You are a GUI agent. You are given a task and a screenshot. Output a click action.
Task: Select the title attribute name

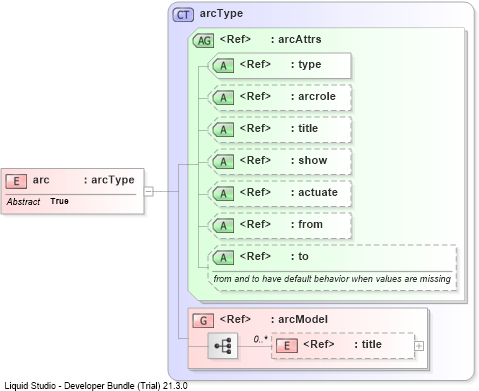308,128
